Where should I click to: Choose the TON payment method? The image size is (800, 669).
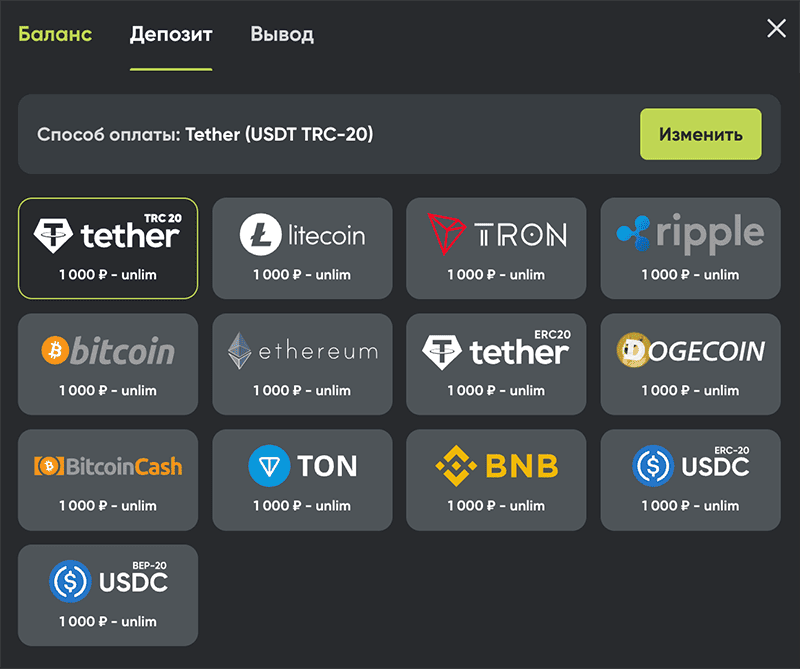[x=302, y=480]
